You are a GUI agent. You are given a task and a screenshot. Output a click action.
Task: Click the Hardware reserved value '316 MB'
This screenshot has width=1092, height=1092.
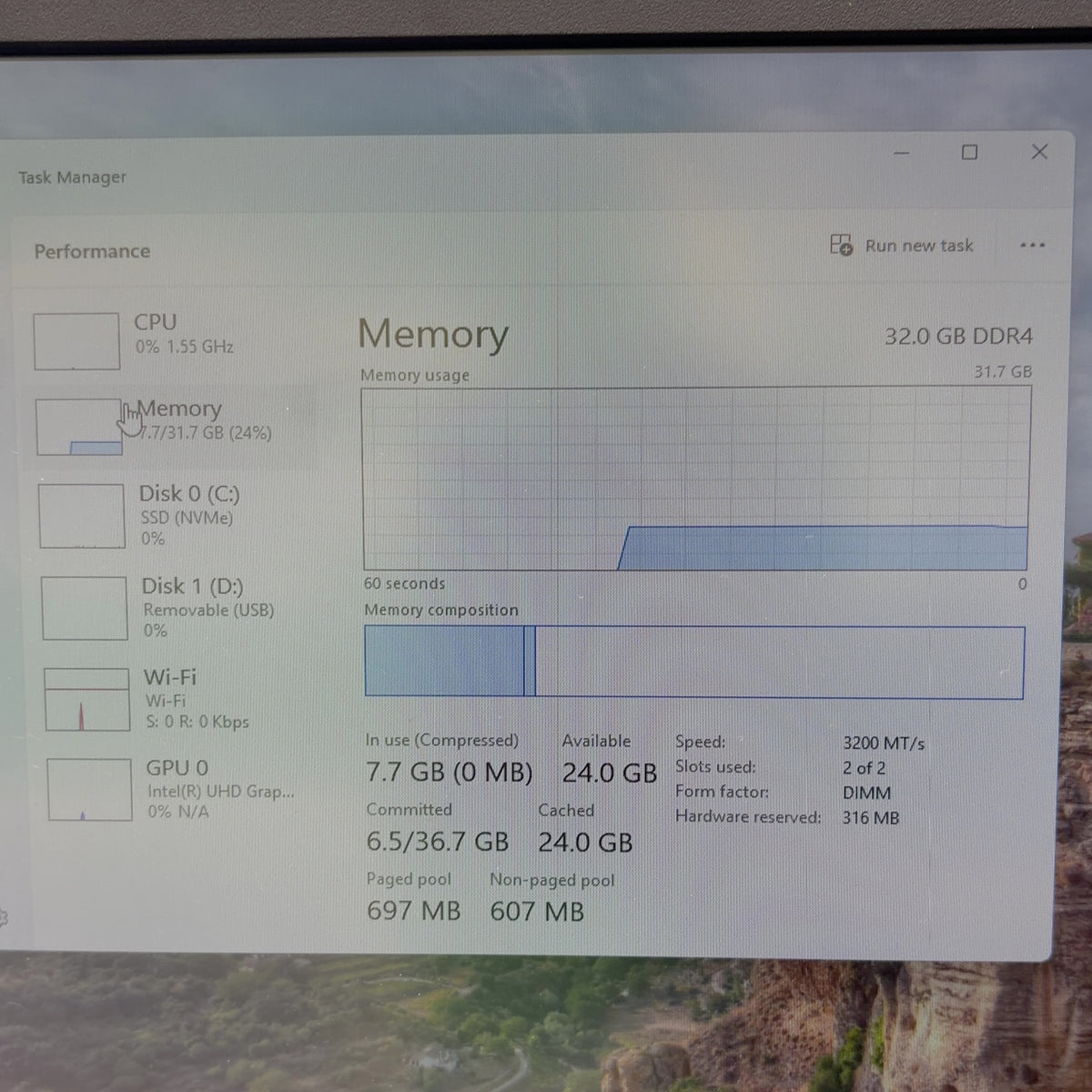click(871, 817)
